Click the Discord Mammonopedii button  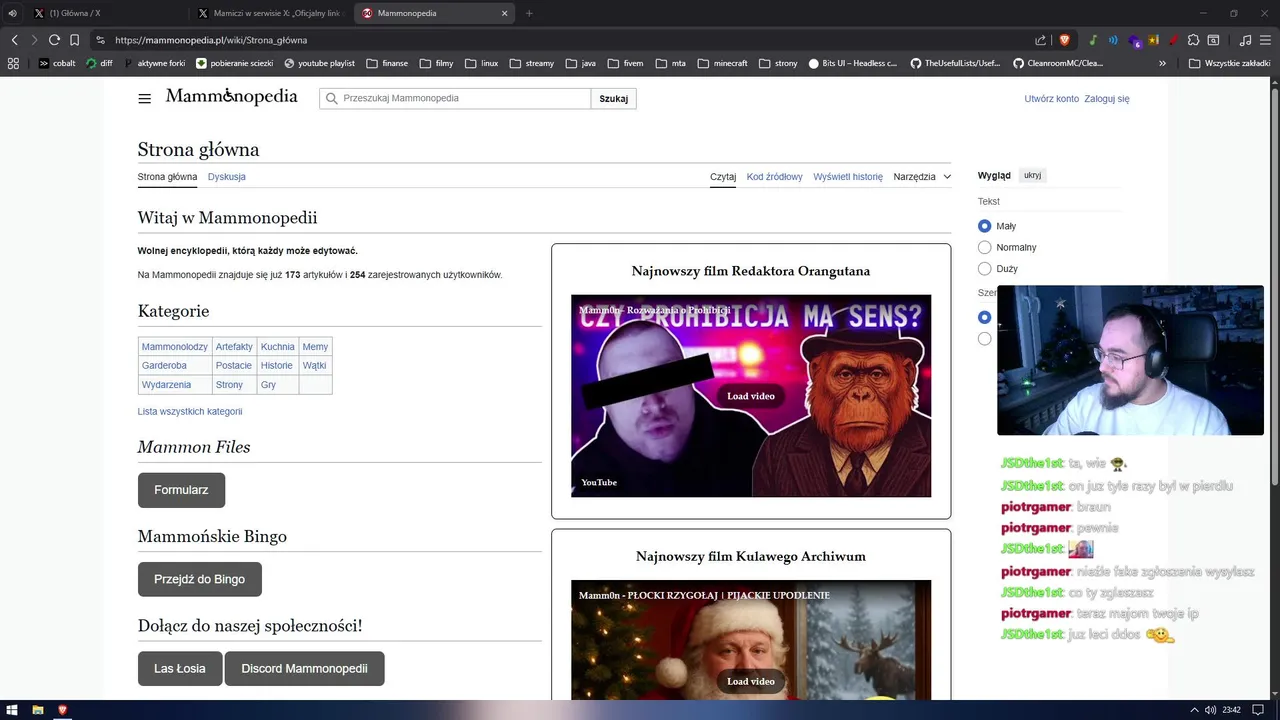(x=305, y=669)
